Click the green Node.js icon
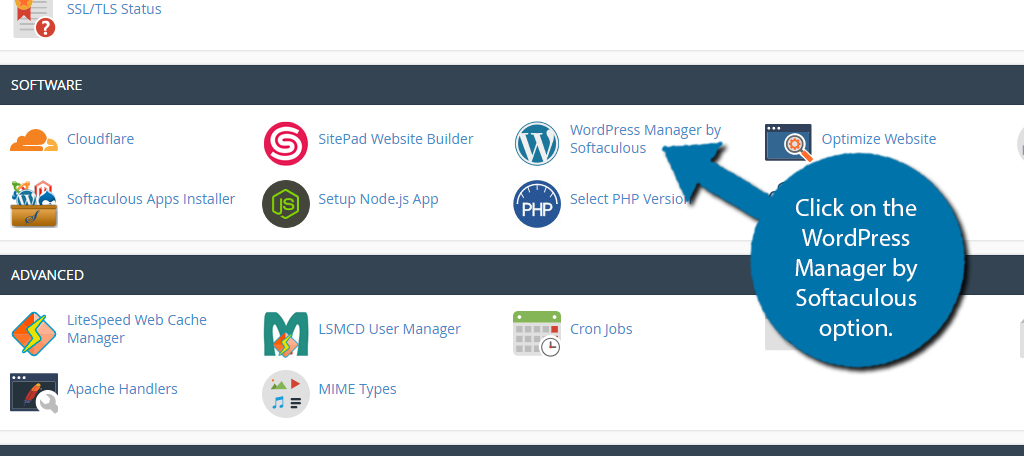 [285, 204]
